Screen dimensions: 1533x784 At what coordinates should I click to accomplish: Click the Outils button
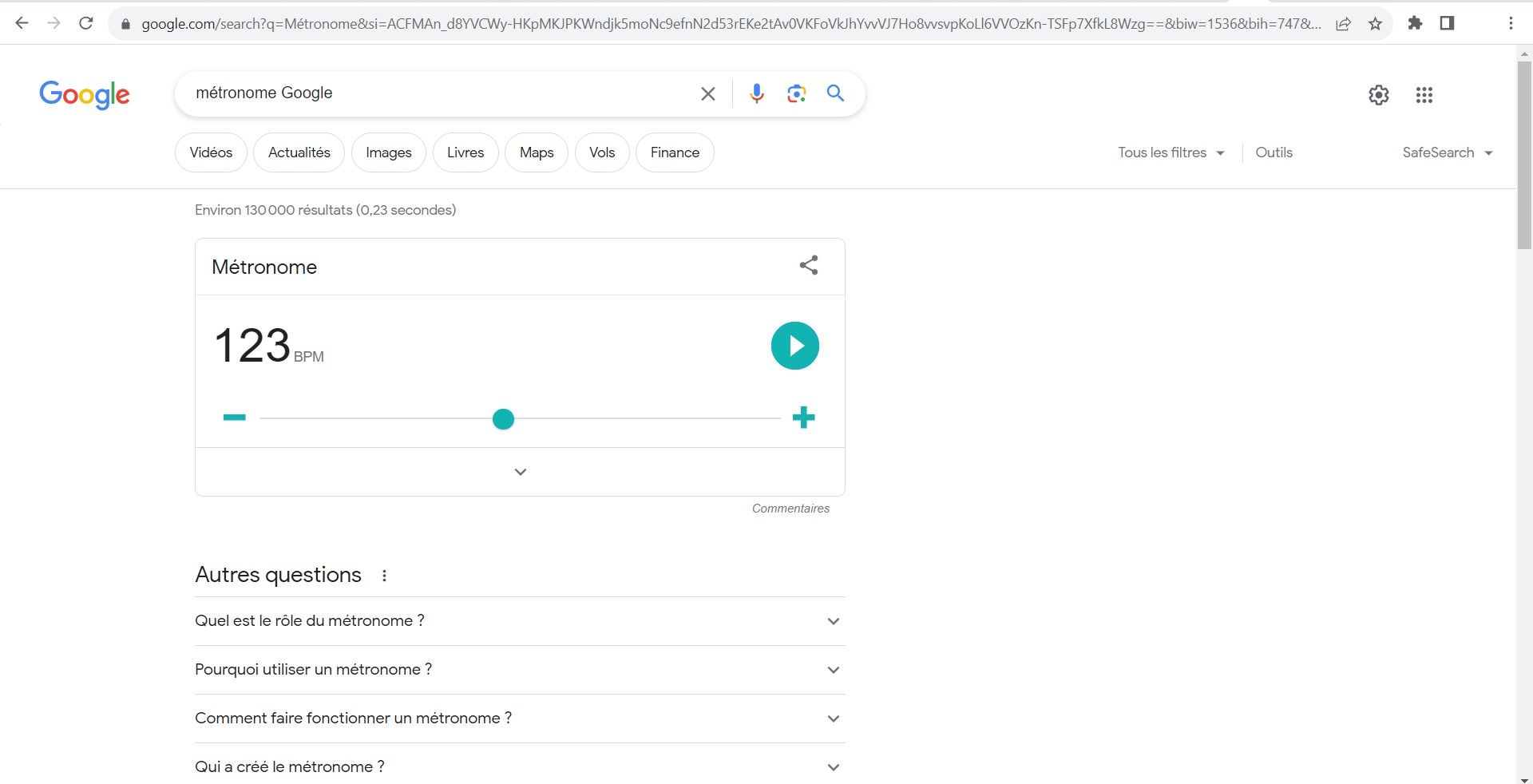[1274, 152]
